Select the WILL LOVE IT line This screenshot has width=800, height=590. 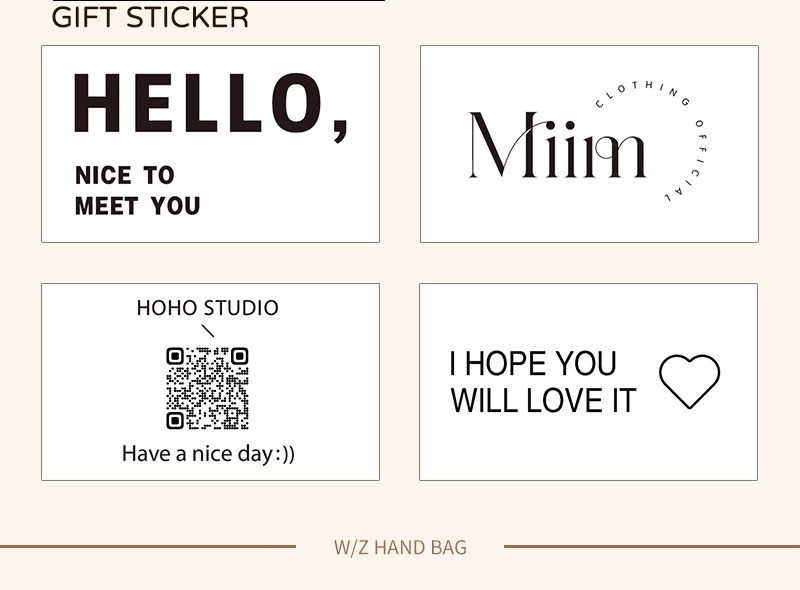(x=542, y=401)
